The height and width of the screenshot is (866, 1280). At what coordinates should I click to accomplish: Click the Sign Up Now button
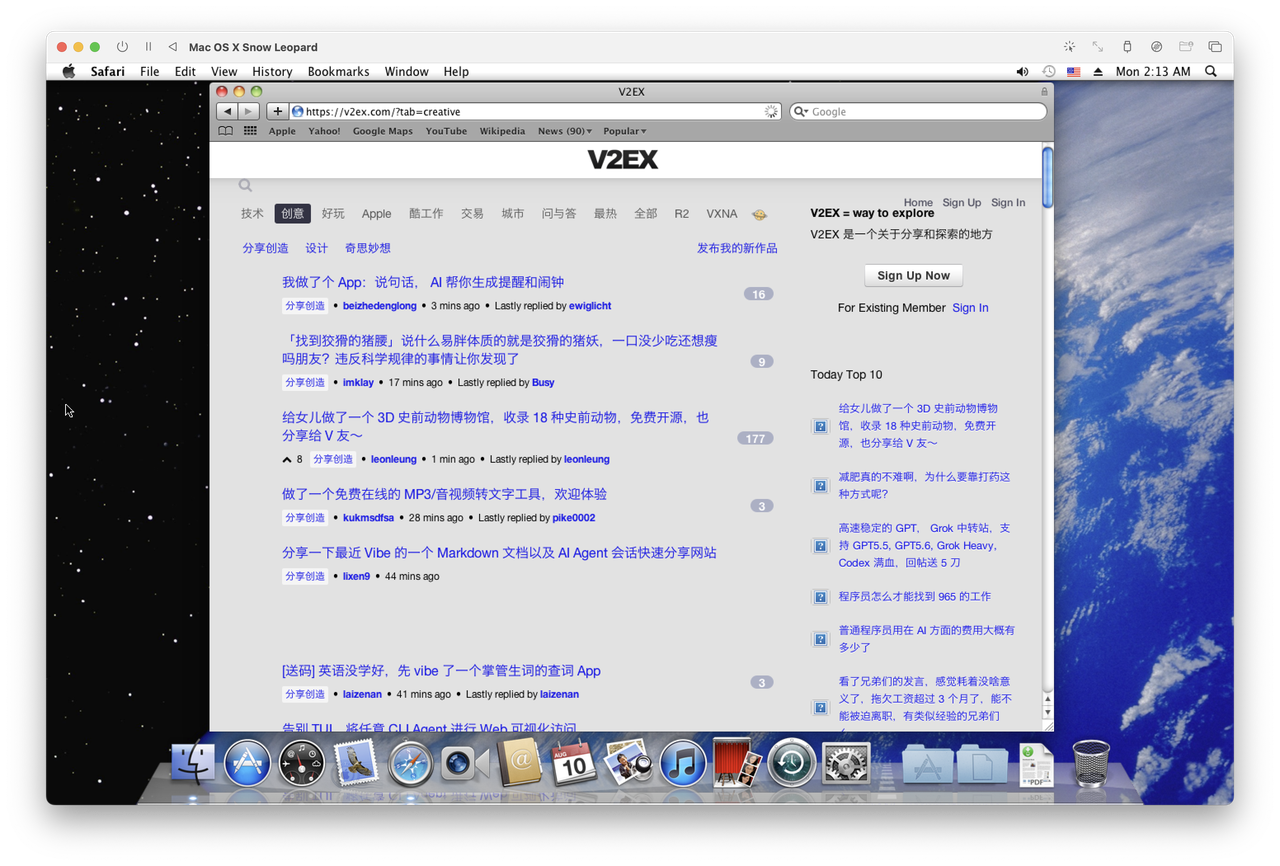point(914,276)
